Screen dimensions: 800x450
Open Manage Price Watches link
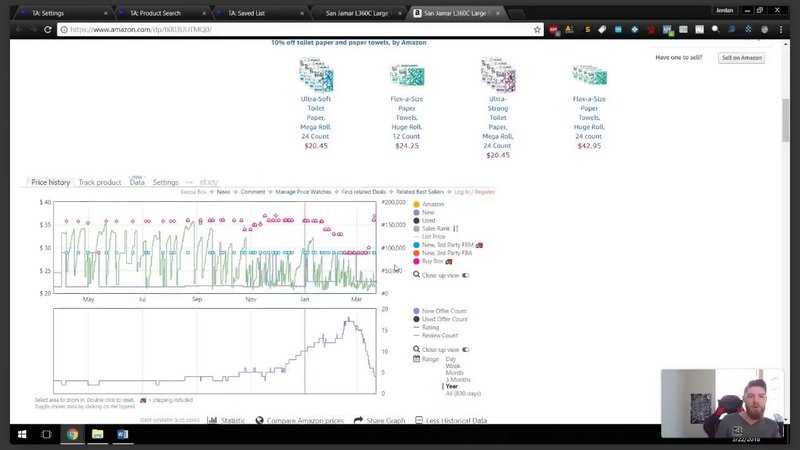tap(303, 192)
